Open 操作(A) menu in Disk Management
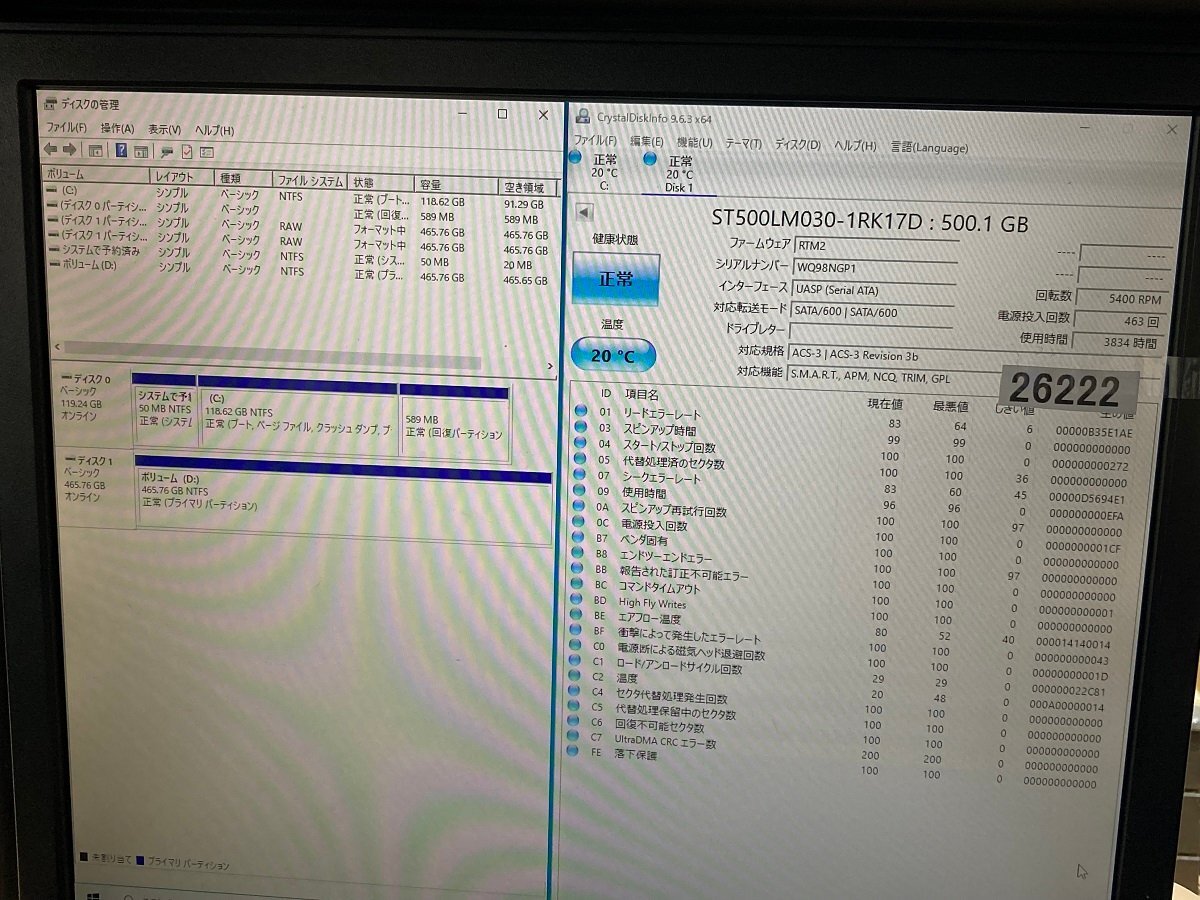 [117, 129]
